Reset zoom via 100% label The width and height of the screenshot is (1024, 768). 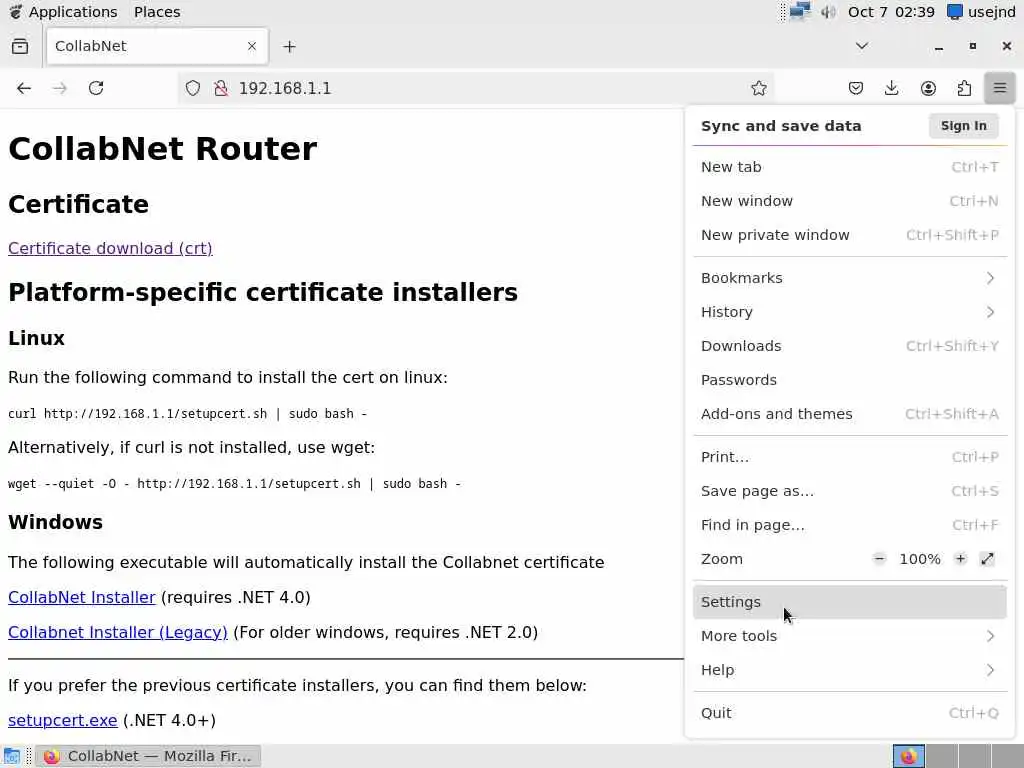[x=920, y=559]
